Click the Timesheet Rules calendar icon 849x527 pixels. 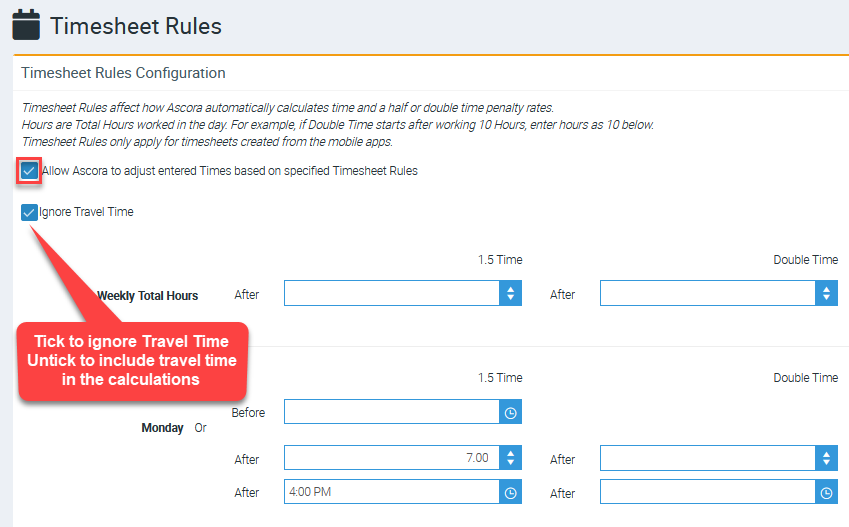tap(26, 24)
